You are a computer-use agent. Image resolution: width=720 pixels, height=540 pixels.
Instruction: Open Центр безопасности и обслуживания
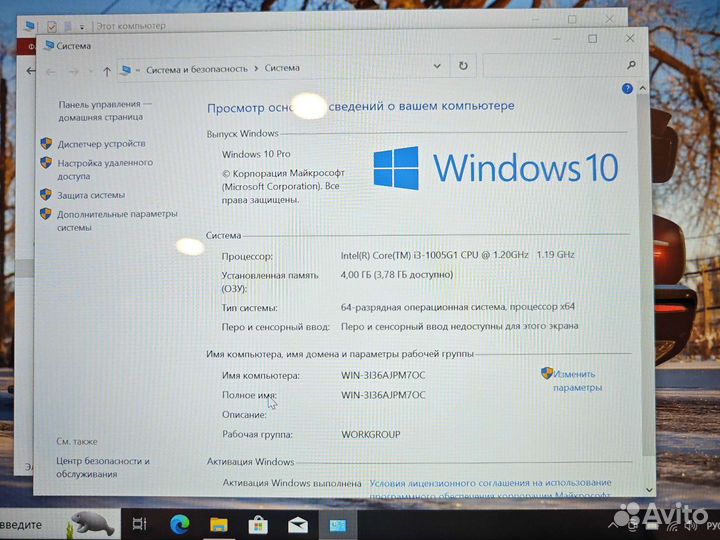click(x=102, y=467)
